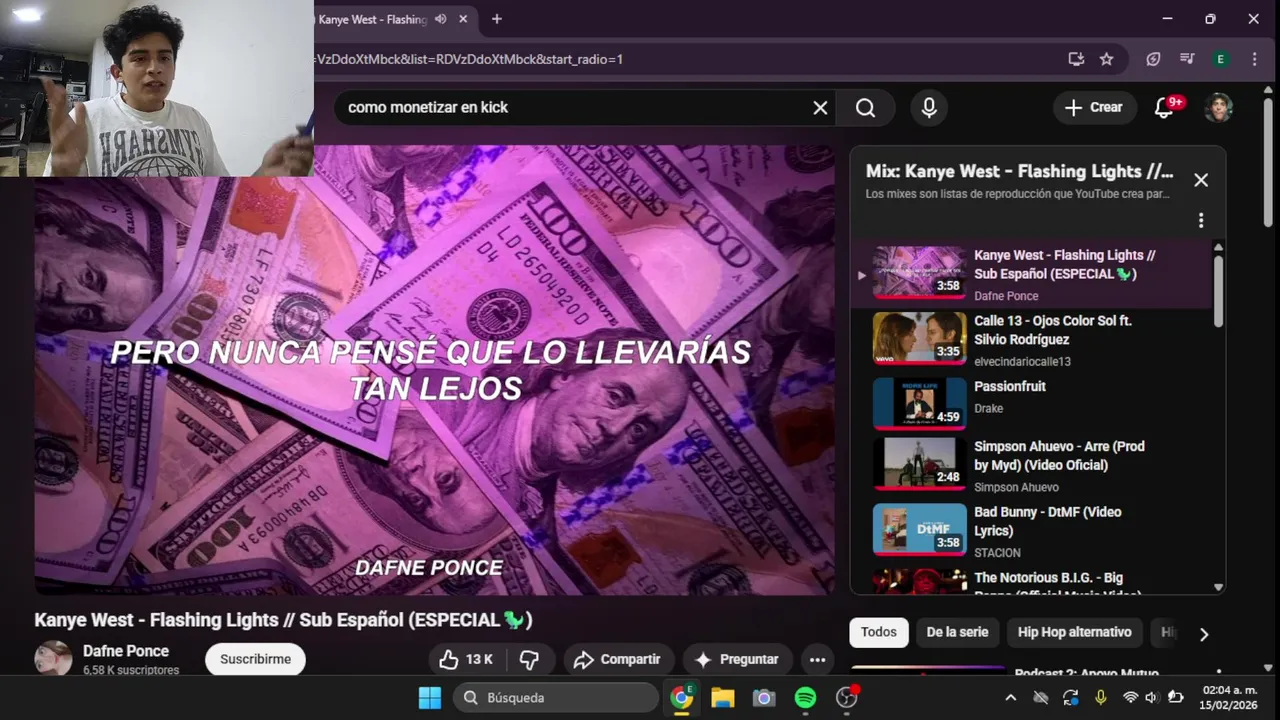Click the Preguntar button
This screenshot has width=1280, height=720.
coord(737,659)
